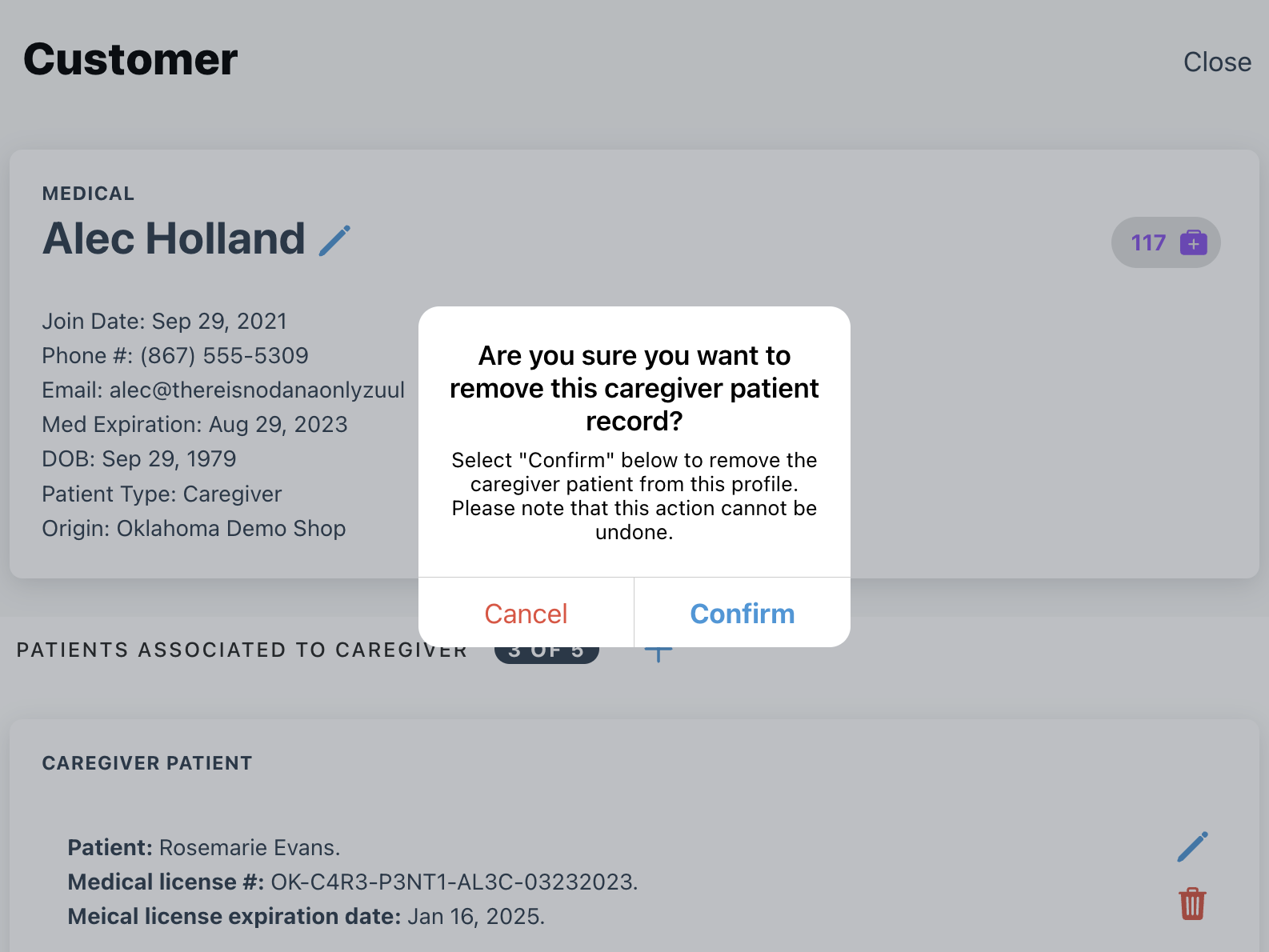Click the edit pencil beside Alec Holland
This screenshot has height=952, width=1269.
pos(334,240)
